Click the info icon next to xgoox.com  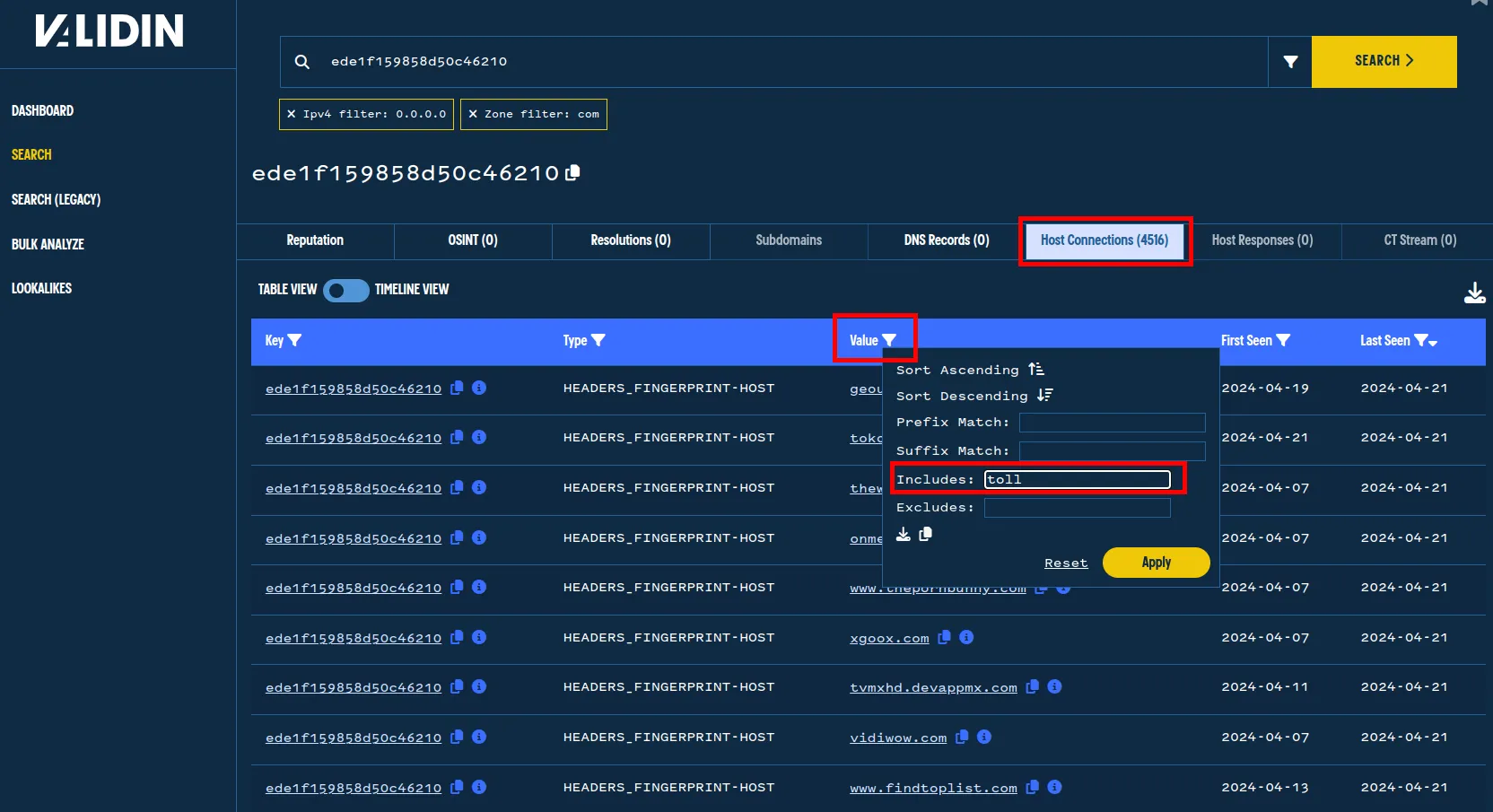[x=966, y=637]
